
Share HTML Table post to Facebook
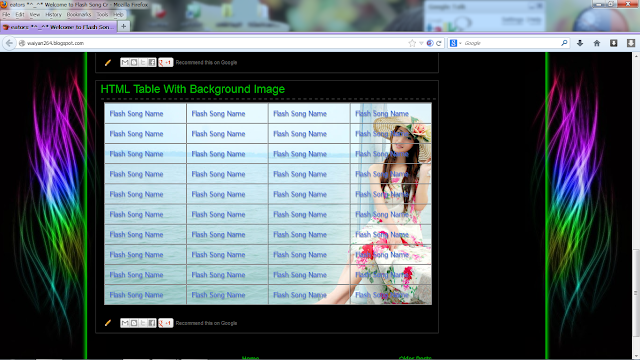pyautogui.click(x=152, y=323)
